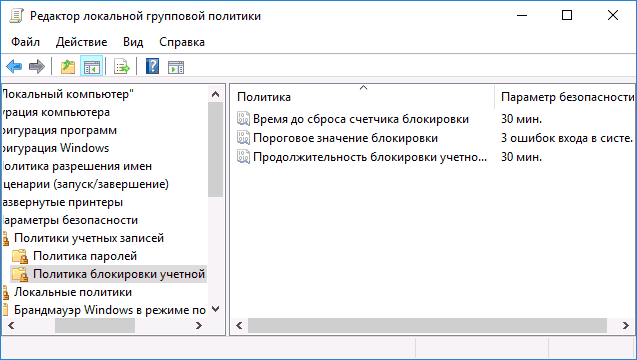This screenshot has height=360, width=637.
Task: Maximize the Group Policy Editor window
Action: pos(567,15)
